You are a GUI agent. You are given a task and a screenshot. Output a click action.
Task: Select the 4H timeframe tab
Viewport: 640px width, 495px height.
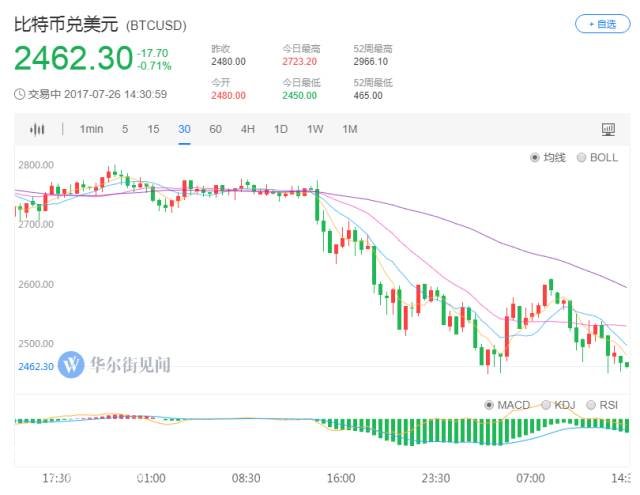(247, 129)
